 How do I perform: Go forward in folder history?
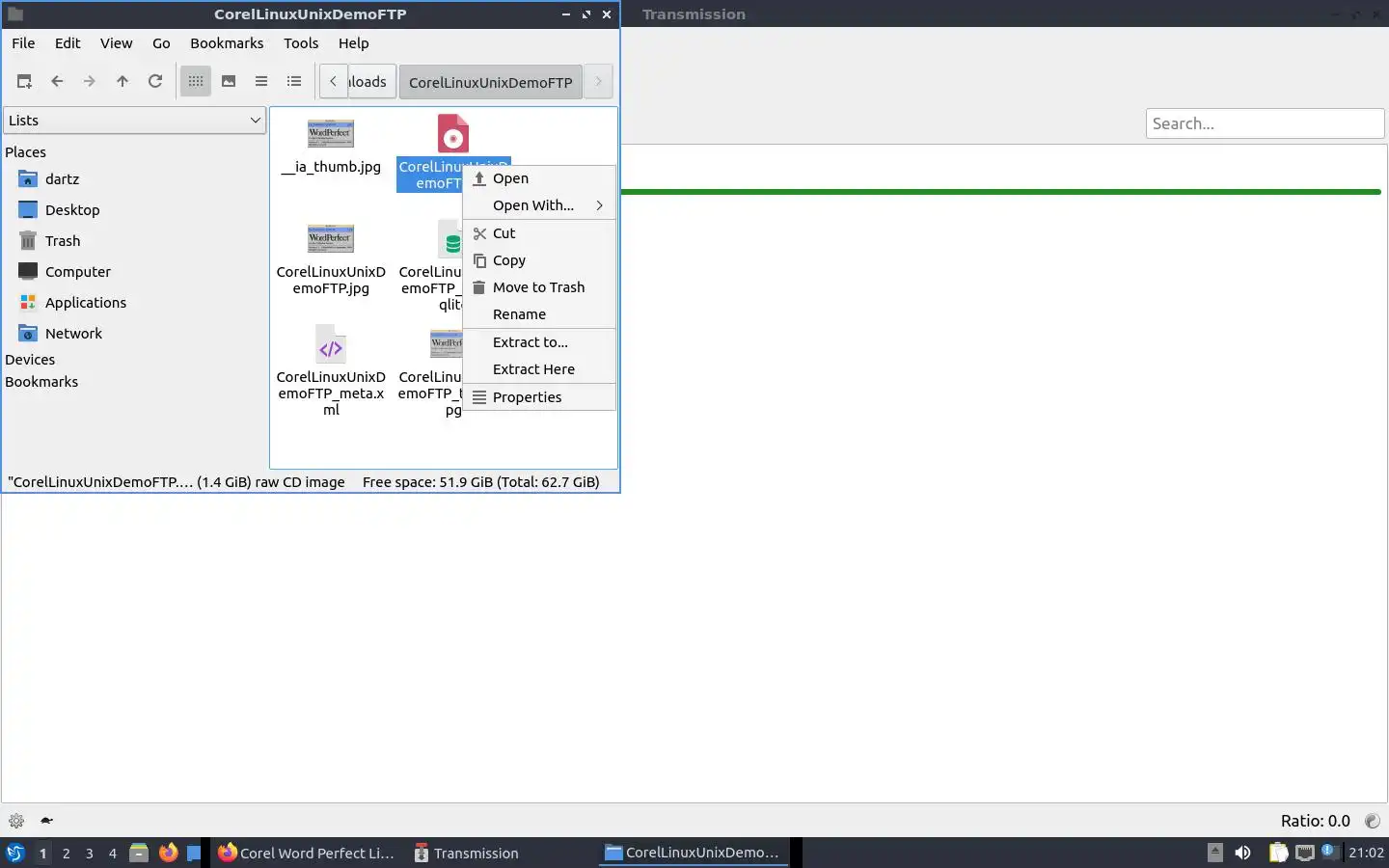[x=90, y=82]
